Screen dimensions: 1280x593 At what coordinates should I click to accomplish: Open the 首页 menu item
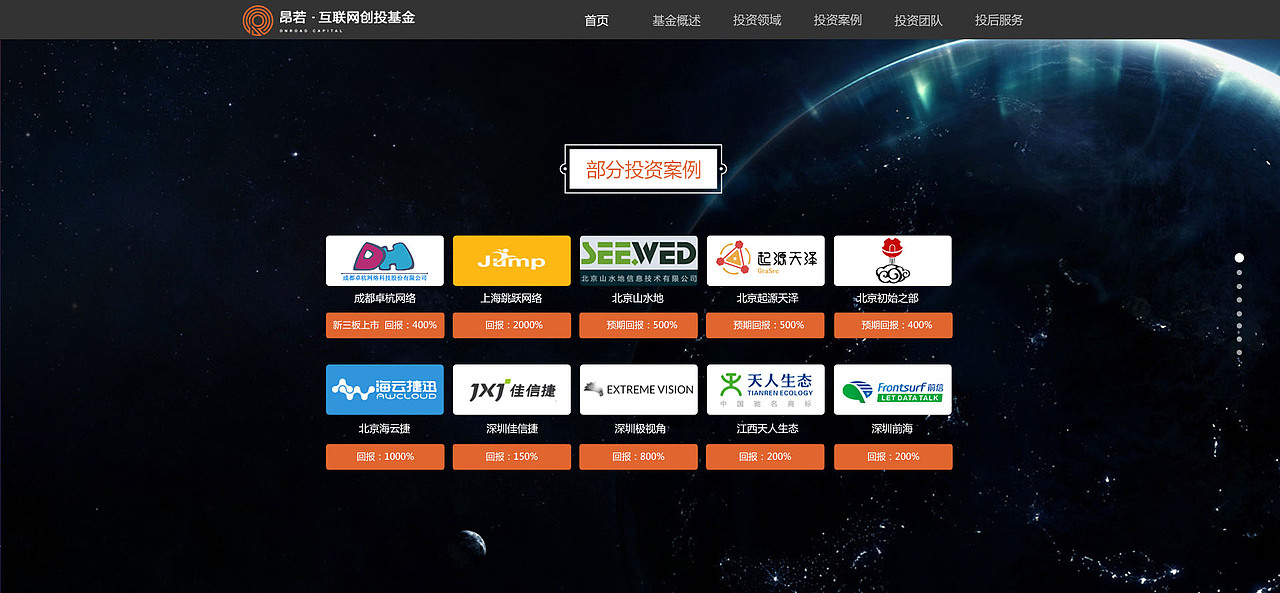596,19
